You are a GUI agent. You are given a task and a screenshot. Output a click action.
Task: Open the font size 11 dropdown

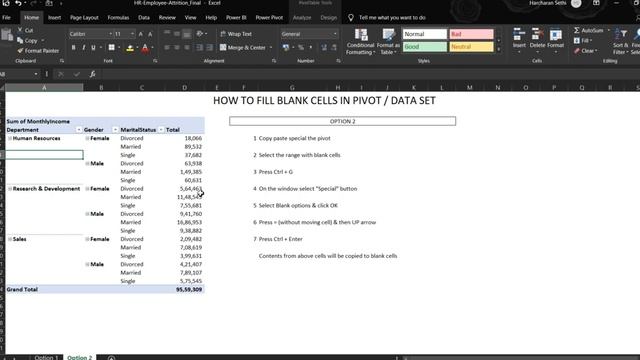[x=132, y=34]
